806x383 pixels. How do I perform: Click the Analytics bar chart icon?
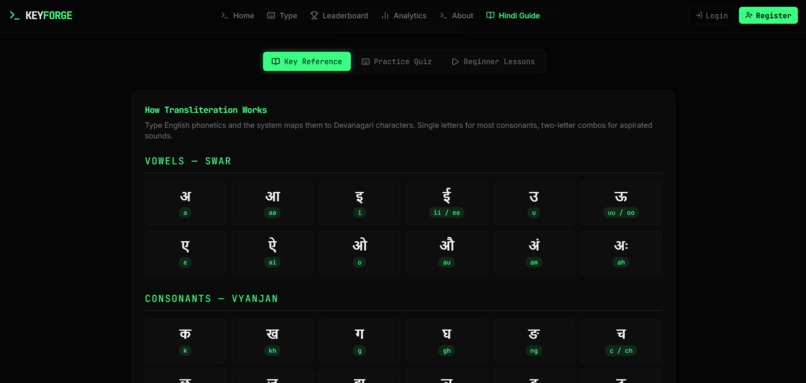(x=385, y=15)
